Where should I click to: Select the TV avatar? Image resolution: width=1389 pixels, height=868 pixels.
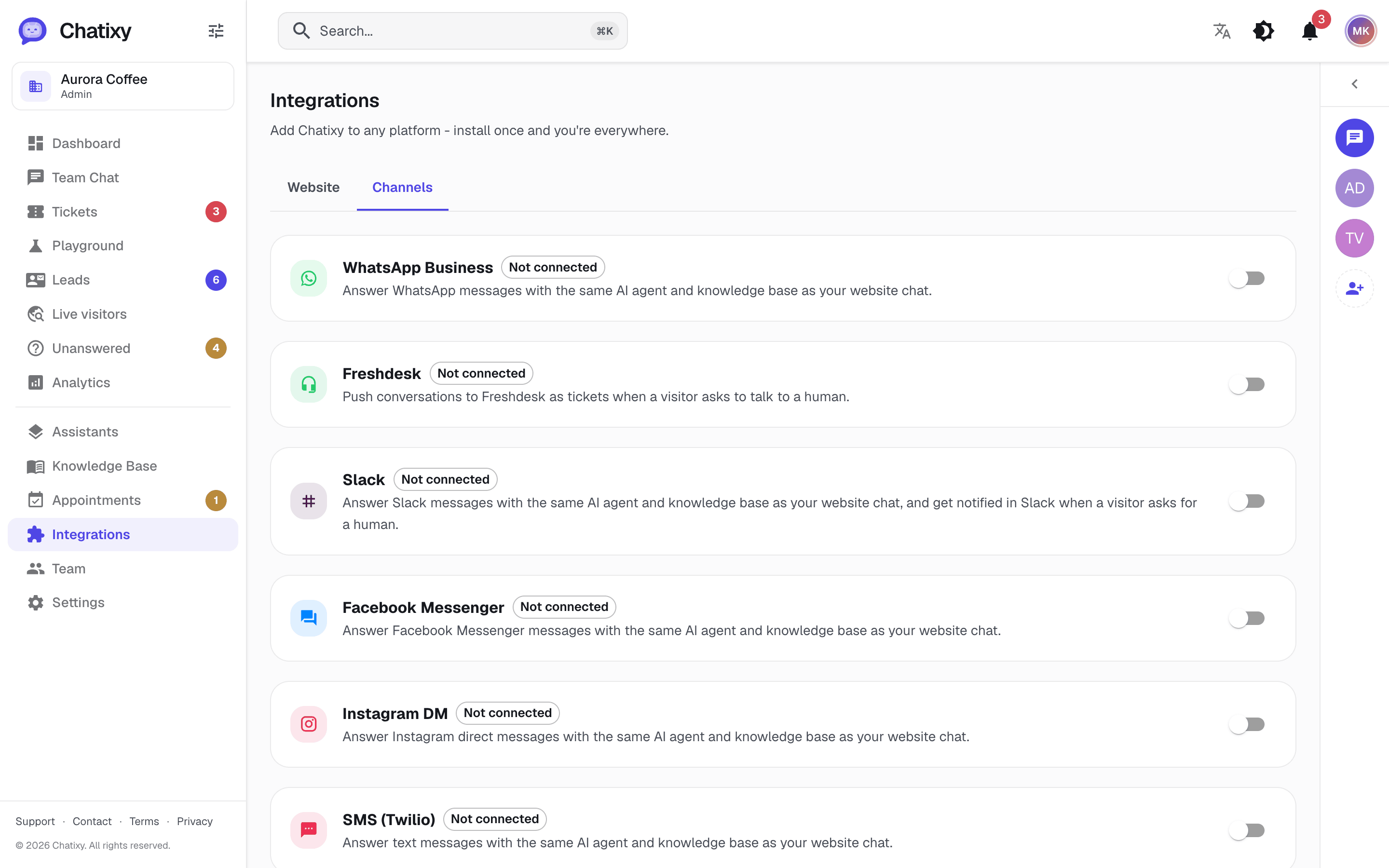1355,238
